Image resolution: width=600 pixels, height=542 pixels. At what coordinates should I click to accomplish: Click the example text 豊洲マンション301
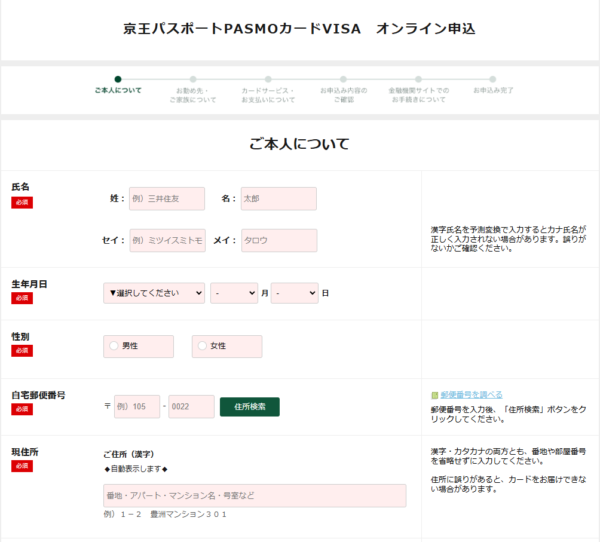(x=188, y=514)
